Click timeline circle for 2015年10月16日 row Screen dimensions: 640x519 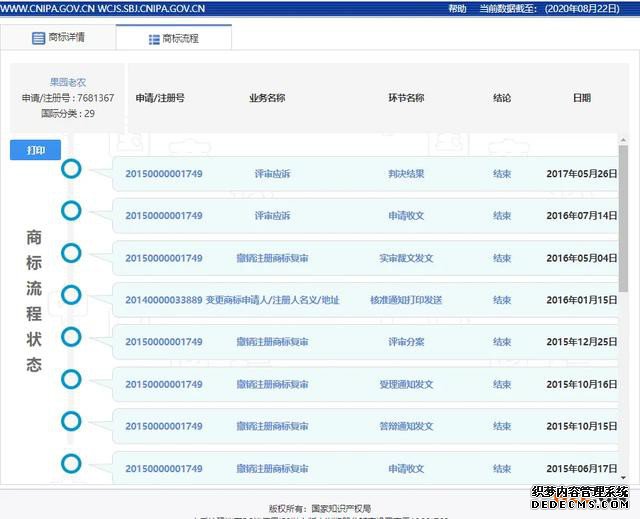tap(71, 379)
